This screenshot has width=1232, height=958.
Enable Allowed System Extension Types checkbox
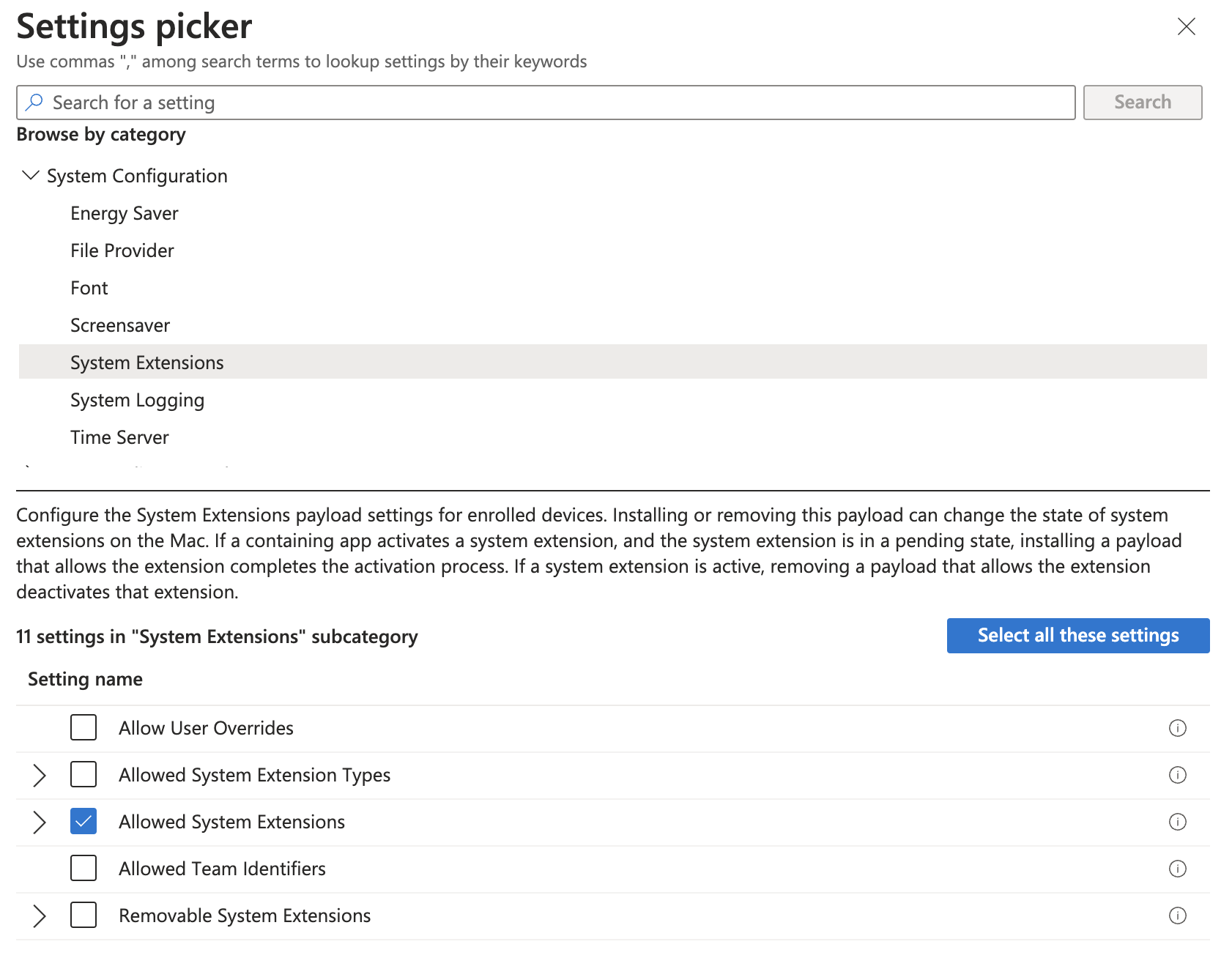tap(84, 775)
